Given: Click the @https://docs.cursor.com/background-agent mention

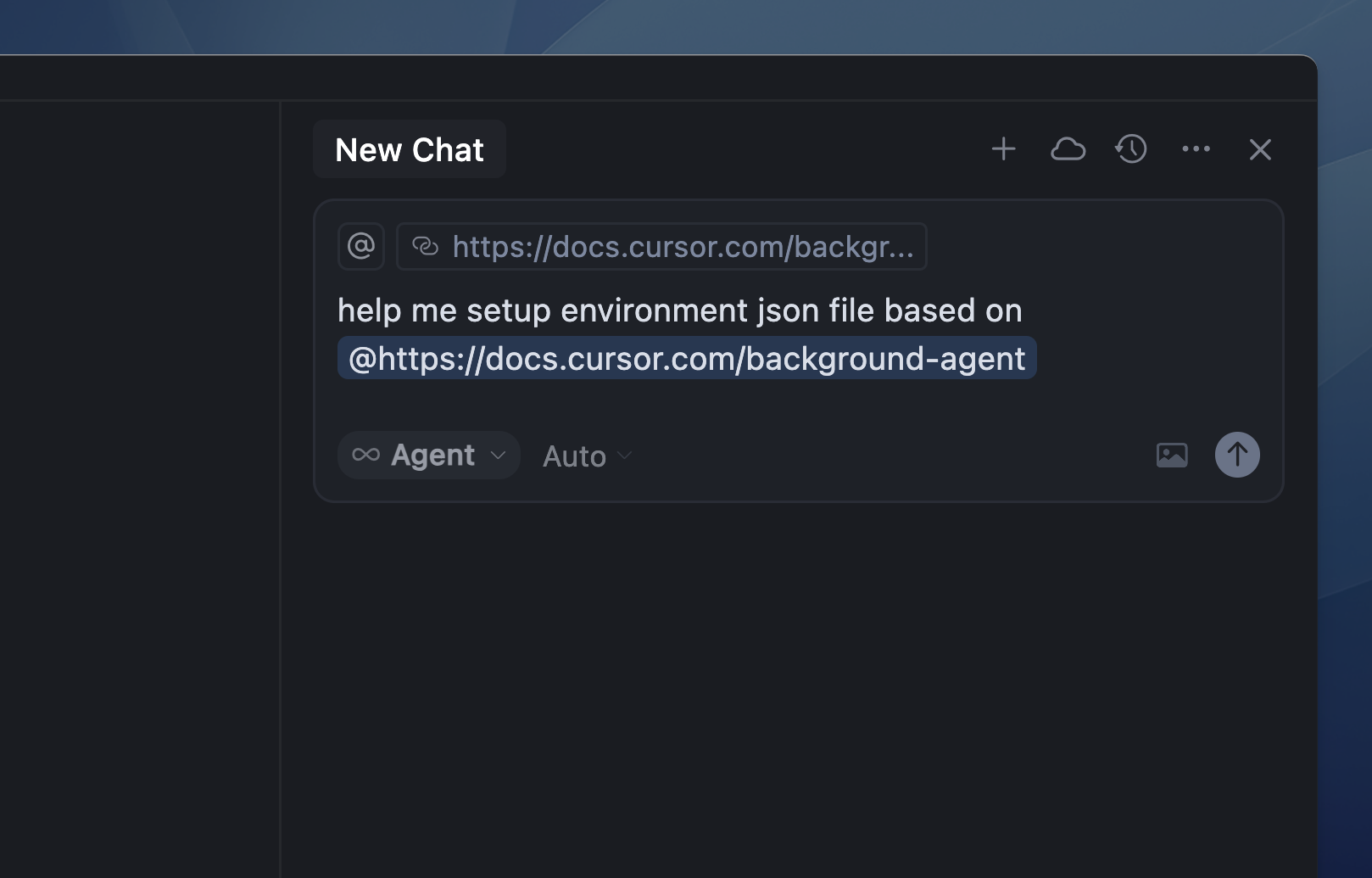Looking at the screenshot, I should (x=687, y=358).
